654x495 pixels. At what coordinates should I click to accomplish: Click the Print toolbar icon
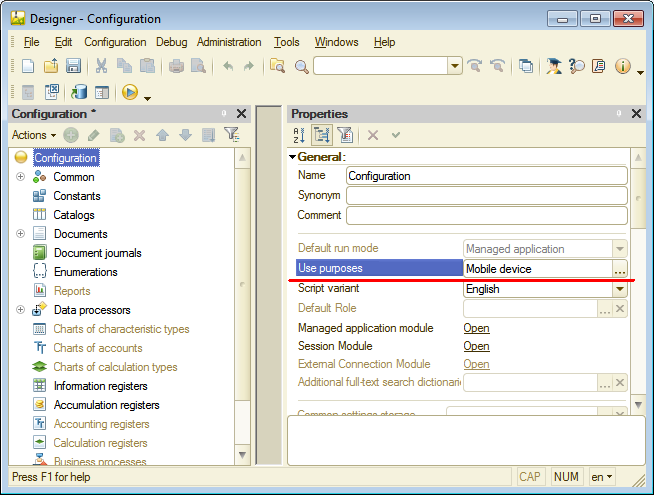pos(176,66)
